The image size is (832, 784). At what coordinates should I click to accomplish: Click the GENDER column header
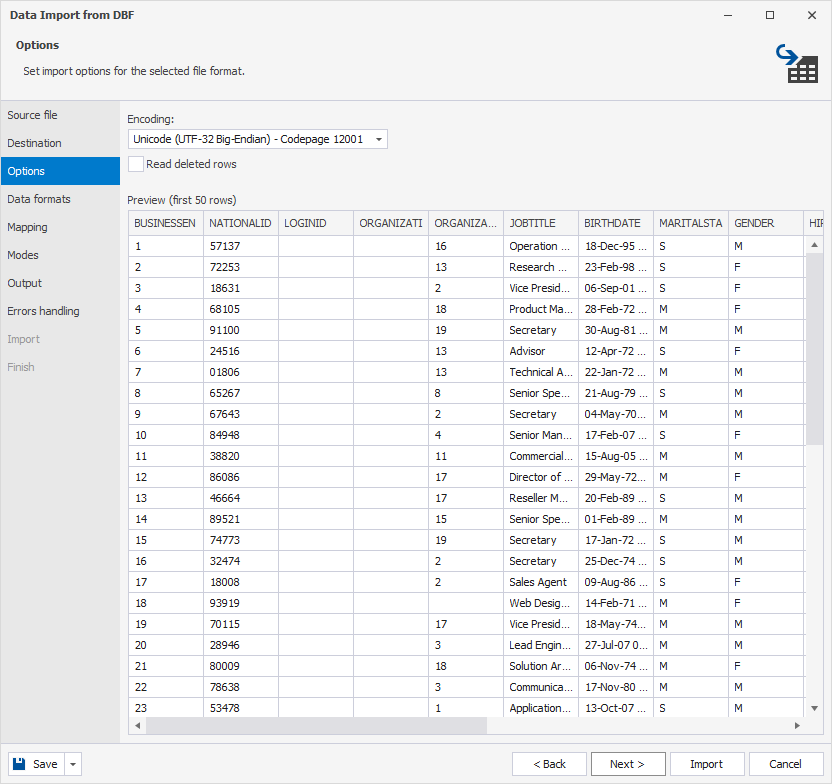click(x=766, y=223)
